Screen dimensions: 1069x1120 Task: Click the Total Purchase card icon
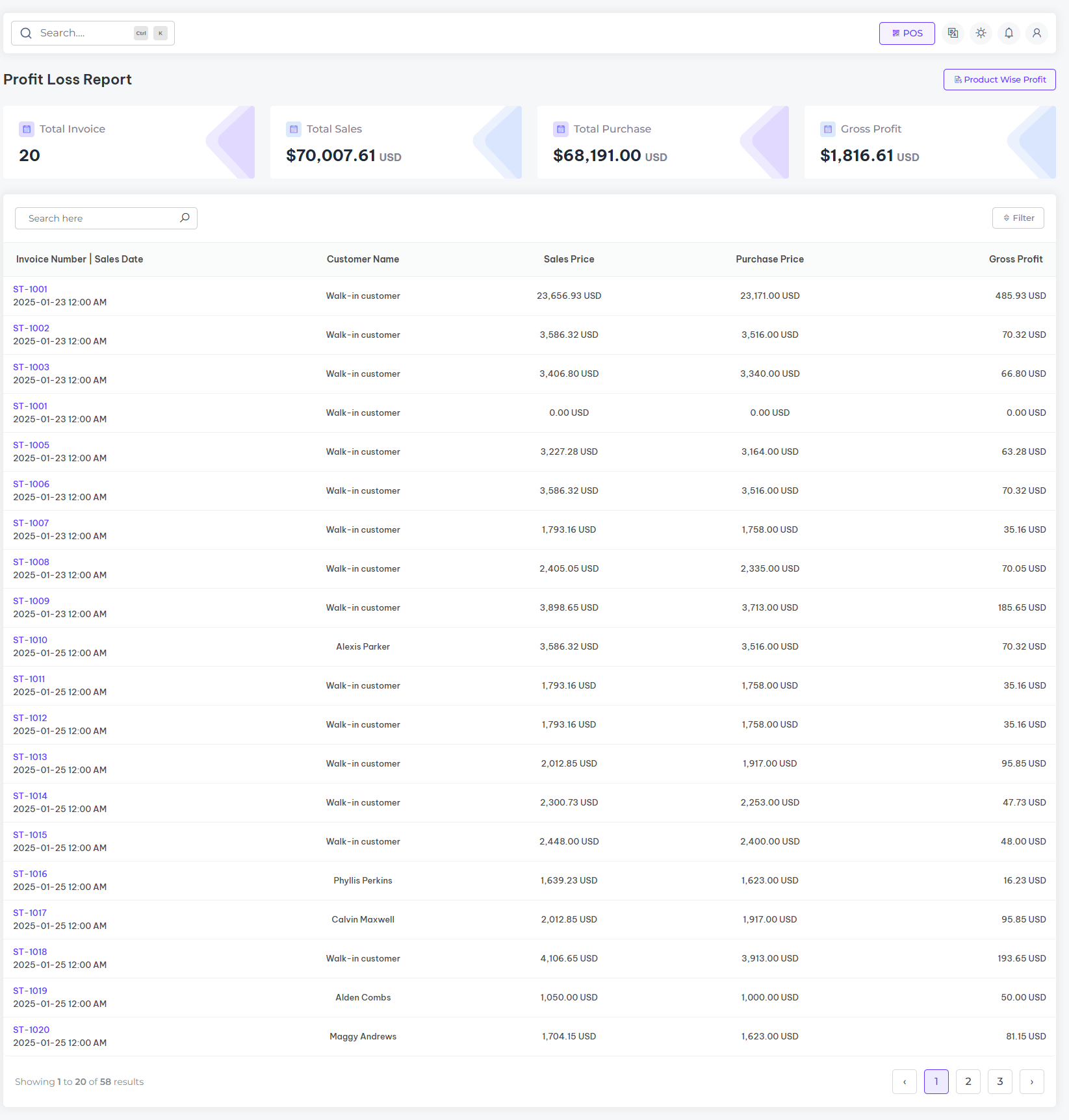561,129
